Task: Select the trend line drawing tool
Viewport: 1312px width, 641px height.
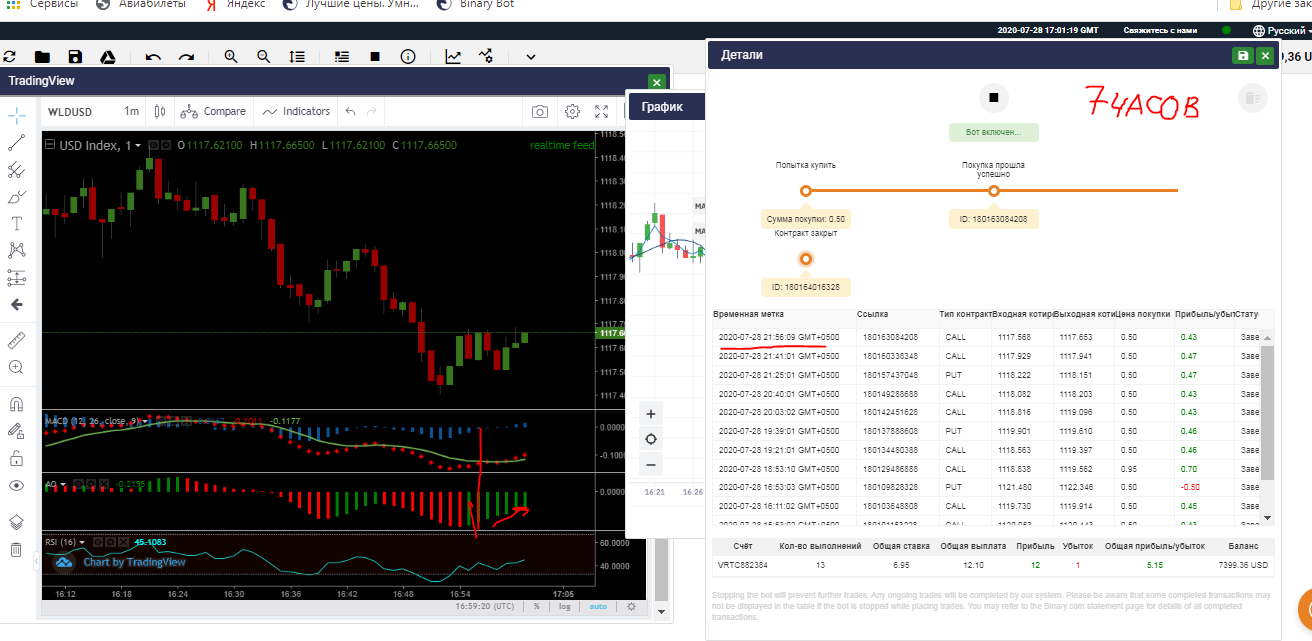Action: pos(16,143)
